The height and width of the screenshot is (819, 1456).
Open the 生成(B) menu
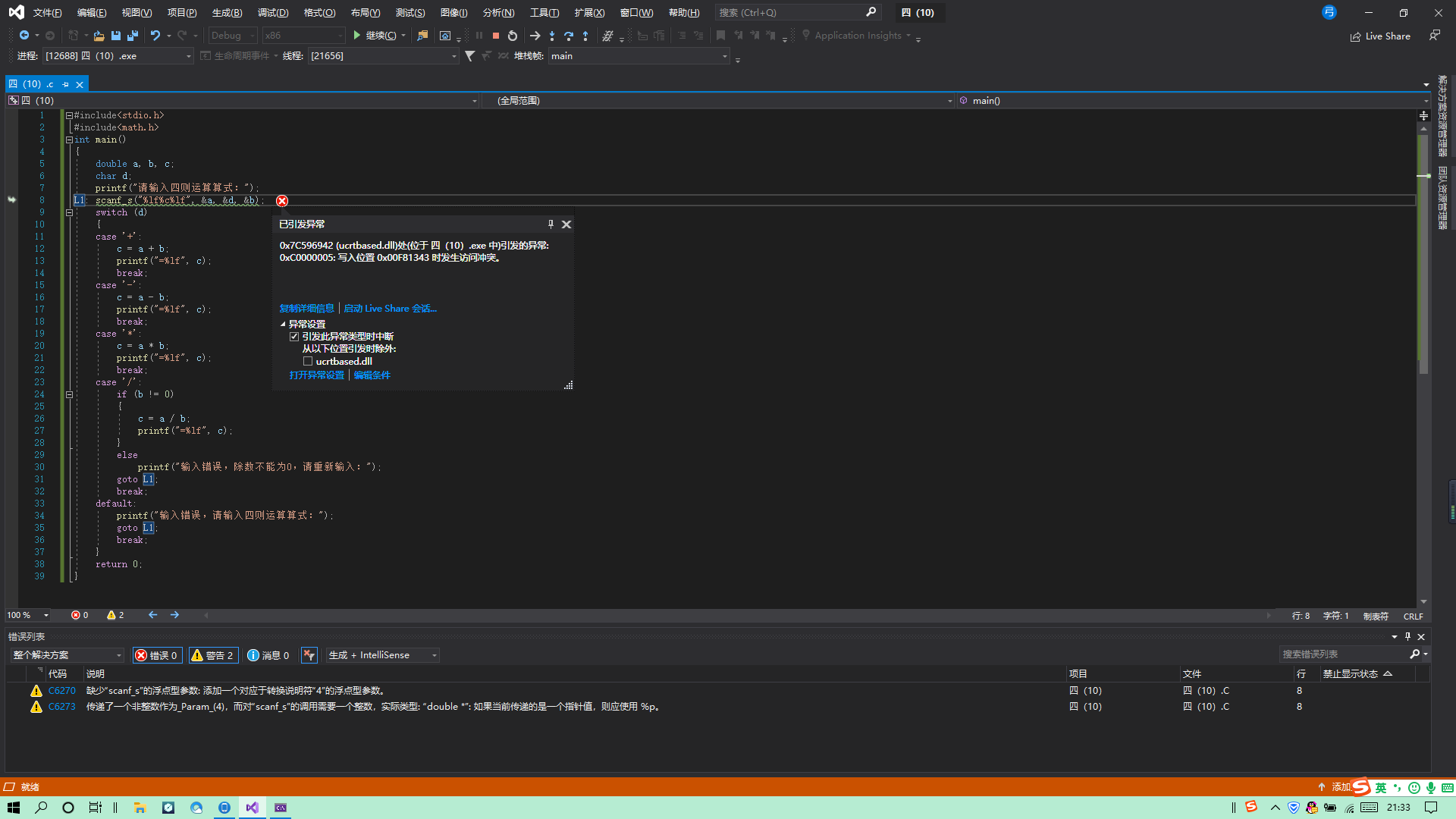pyautogui.click(x=227, y=13)
